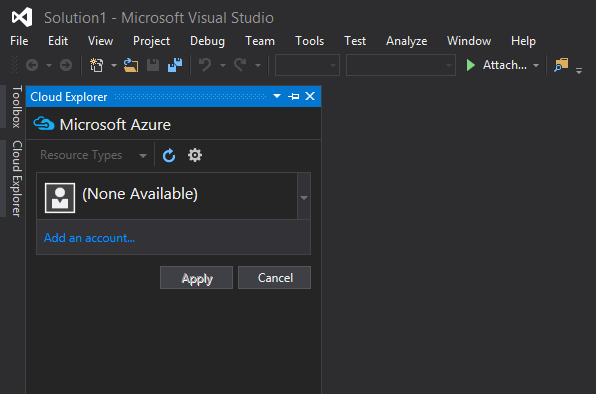Open the Edit menu
The width and height of the screenshot is (596, 394).
58,41
